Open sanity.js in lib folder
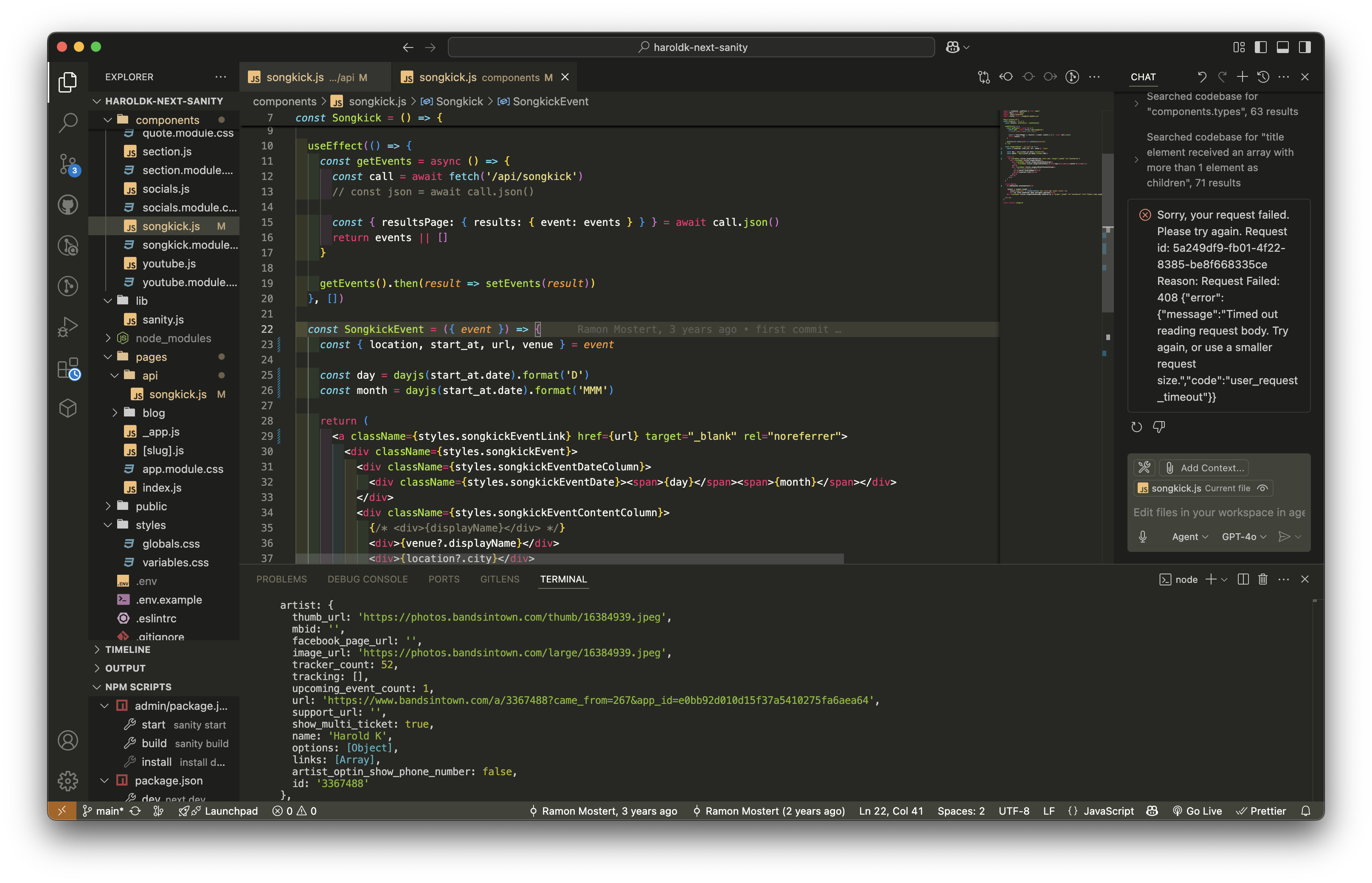This screenshot has width=1372, height=883. [163, 320]
